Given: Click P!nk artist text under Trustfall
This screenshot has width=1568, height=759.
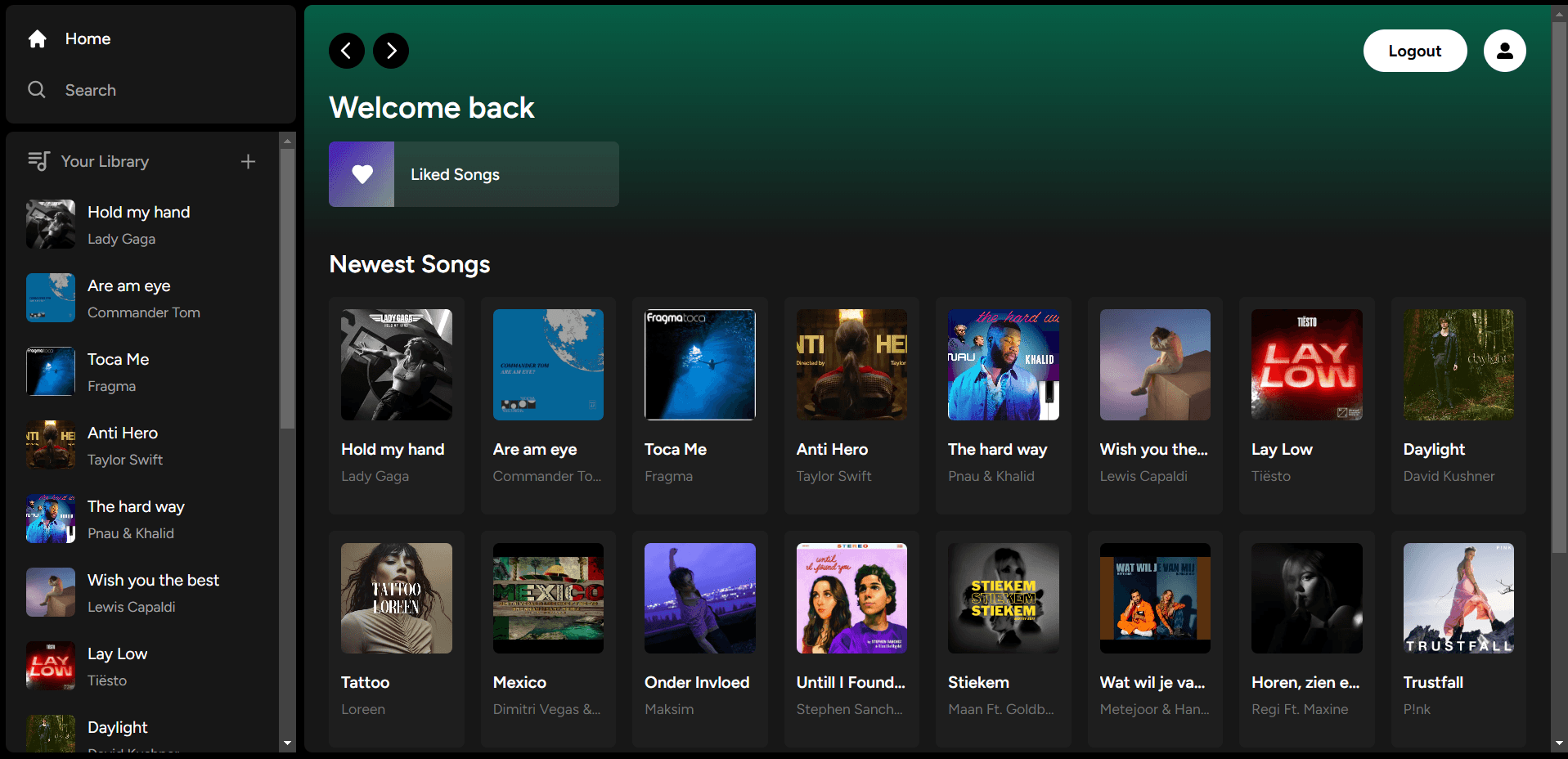Looking at the screenshot, I should click(x=1417, y=709).
